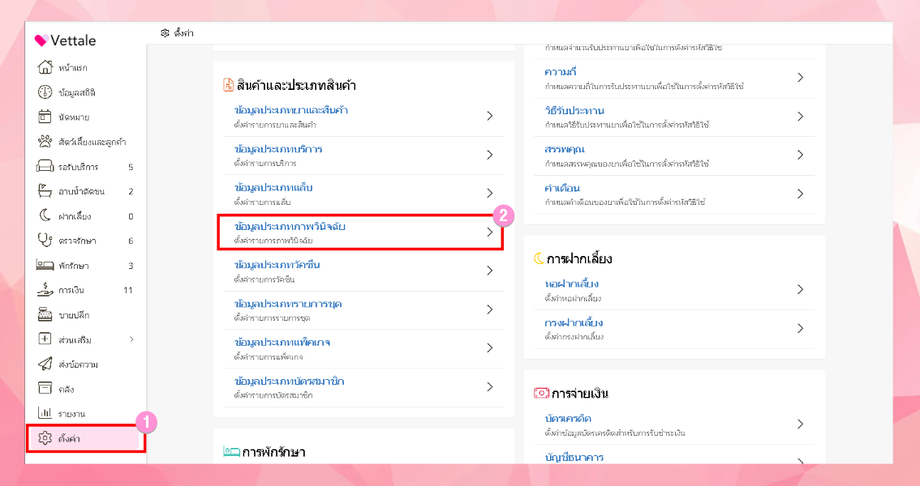This screenshot has height=486, width=920.
Task: Open นัดหมาย calendar icon in sidebar
Action: [45, 117]
